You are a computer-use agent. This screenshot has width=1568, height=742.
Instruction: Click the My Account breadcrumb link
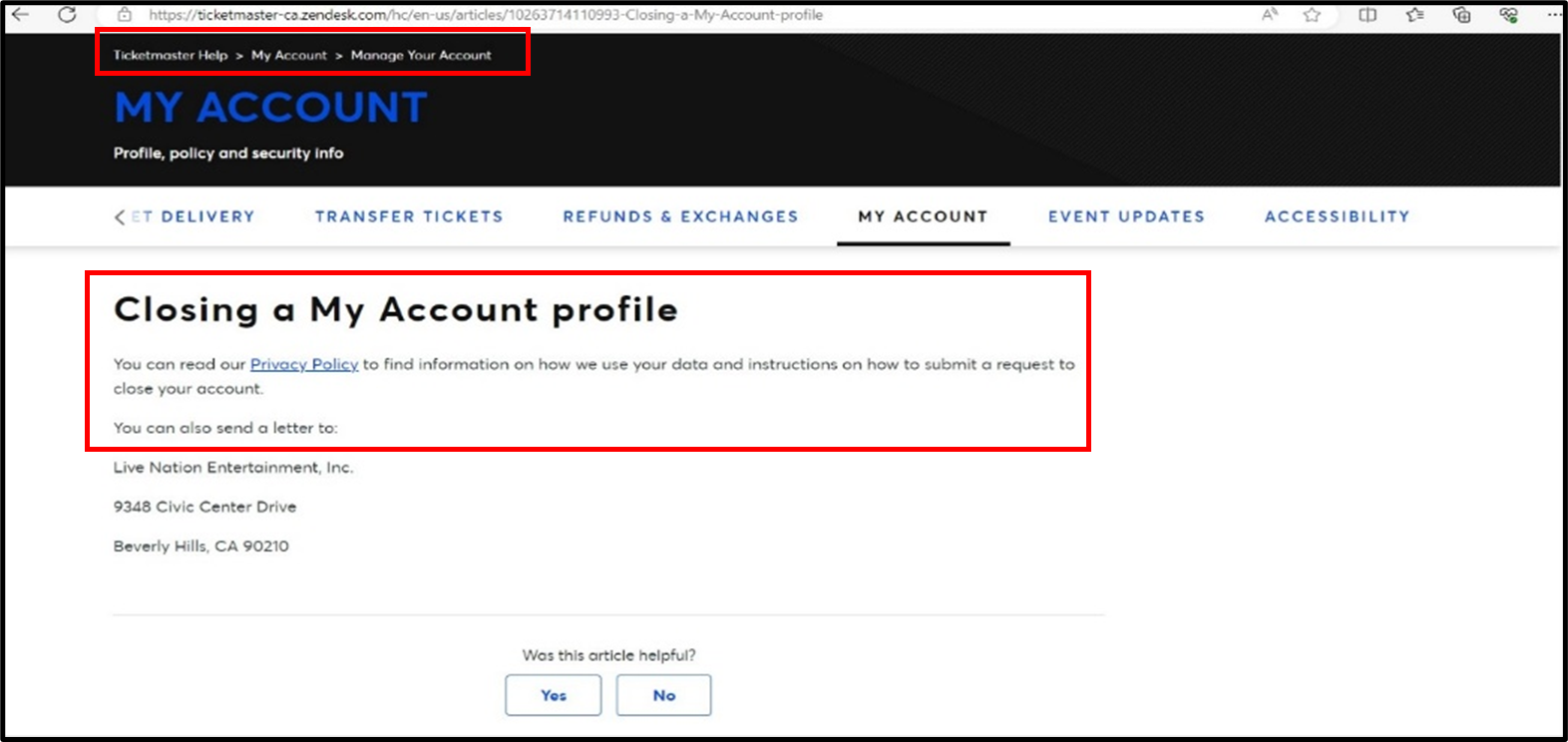coord(289,55)
